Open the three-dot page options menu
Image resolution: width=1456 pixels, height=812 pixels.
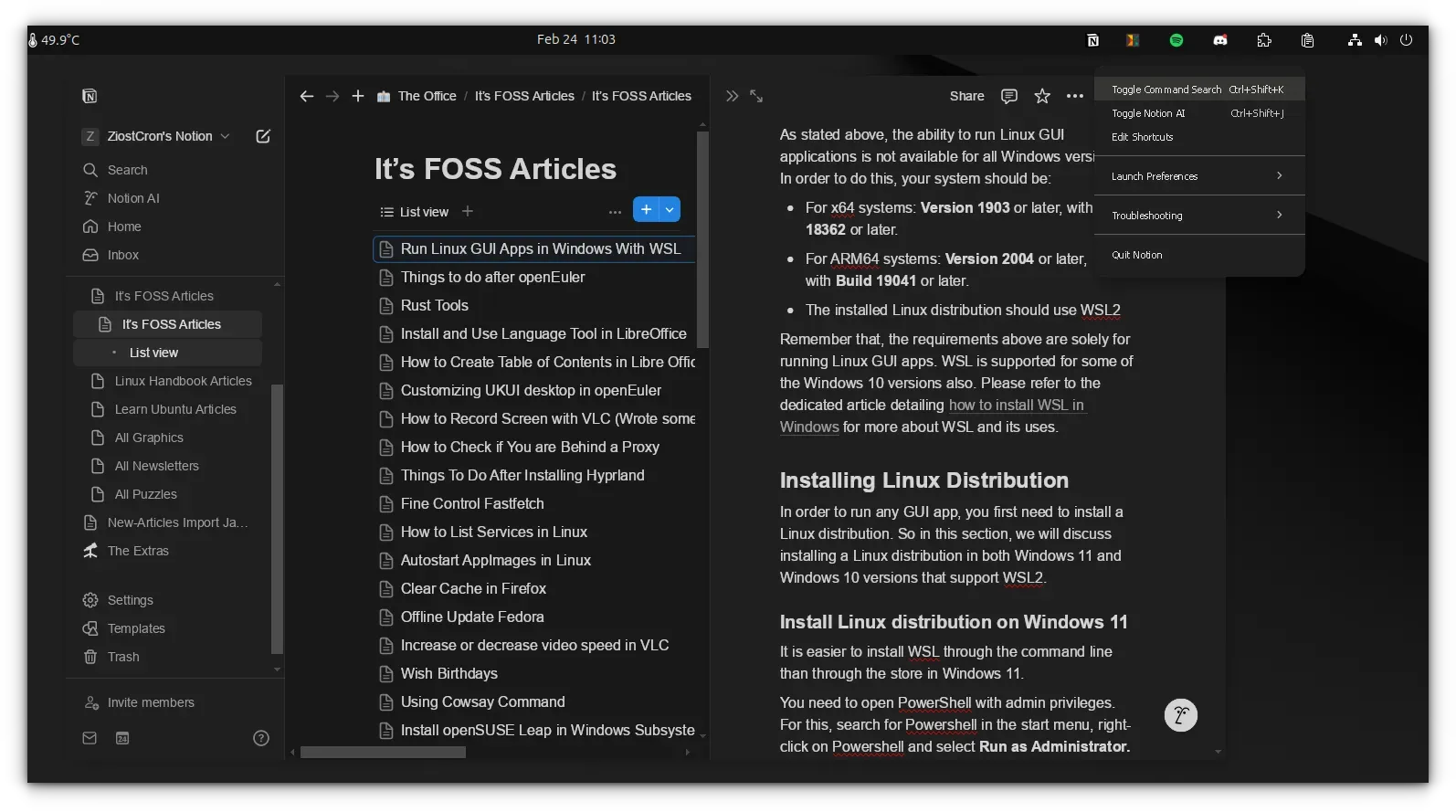pyautogui.click(x=1075, y=96)
